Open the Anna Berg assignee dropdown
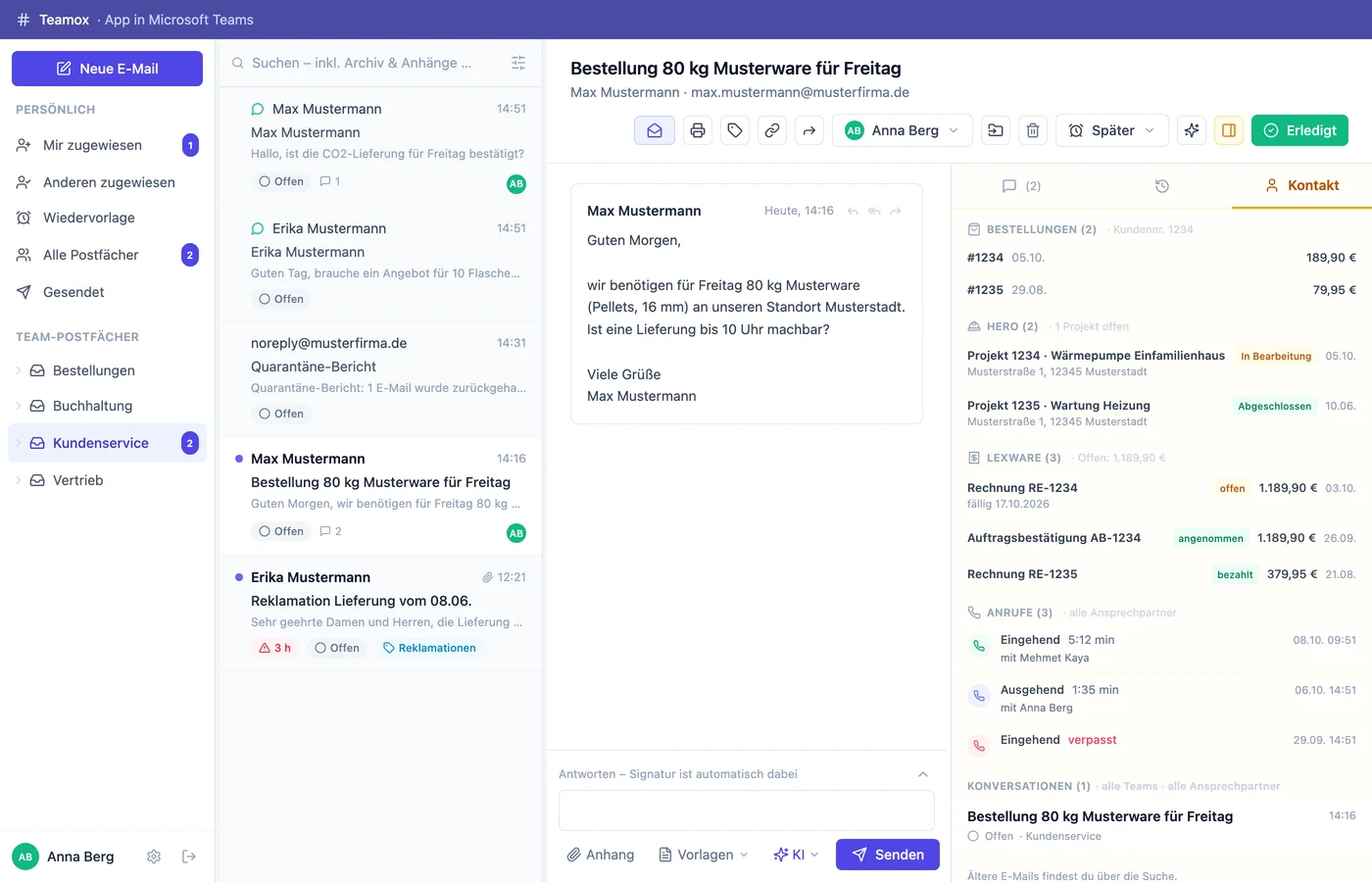Screen dimensions: 1372x882 903,130
